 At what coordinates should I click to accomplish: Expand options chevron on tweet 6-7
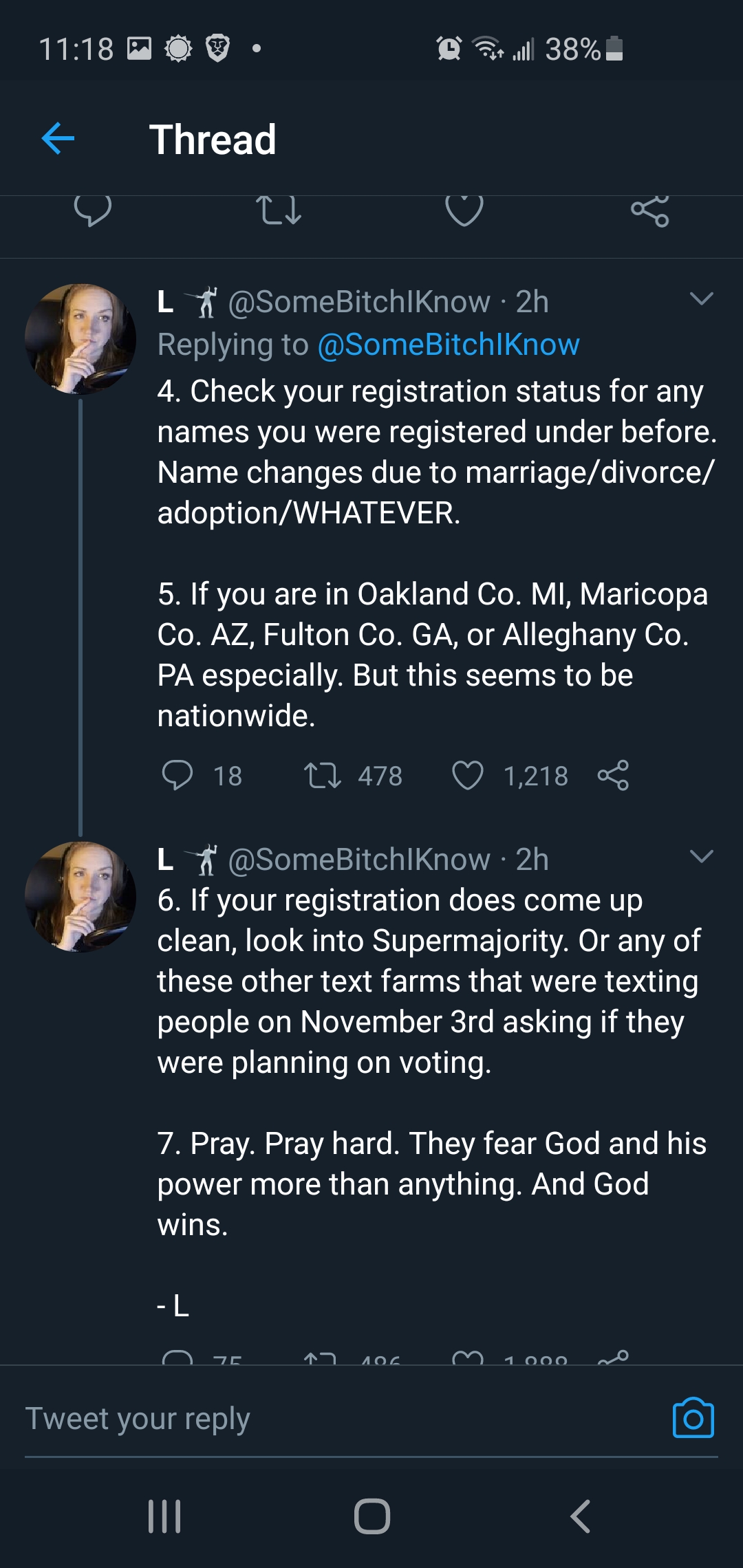pyautogui.click(x=701, y=856)
